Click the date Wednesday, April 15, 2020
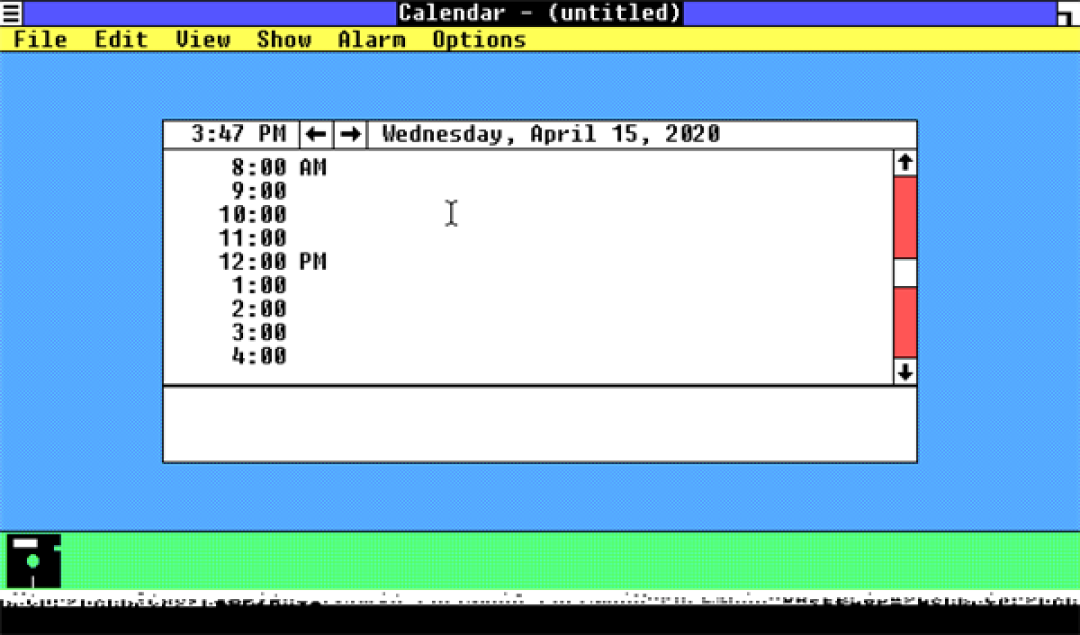Screen dimensions: 1080x635 [551, 134]
